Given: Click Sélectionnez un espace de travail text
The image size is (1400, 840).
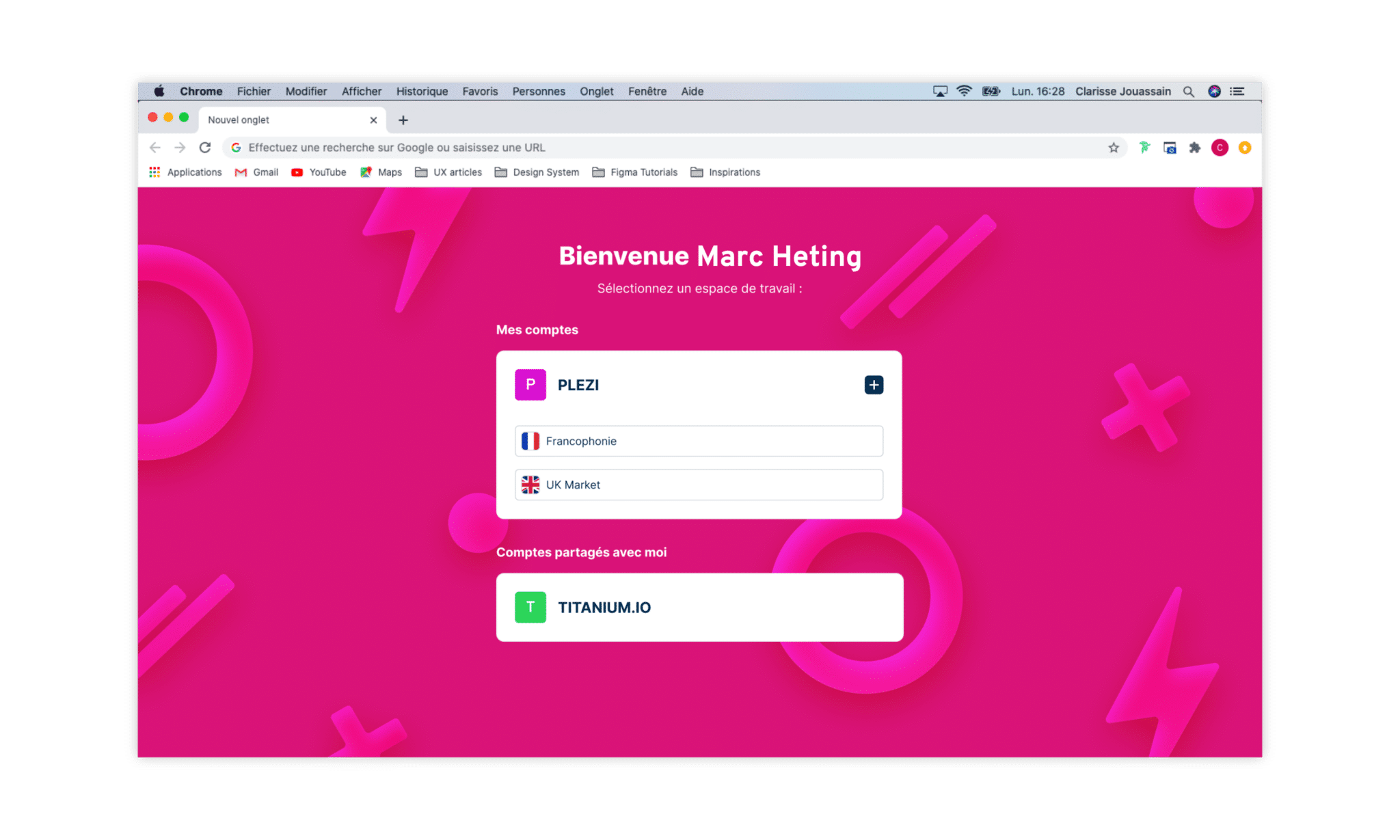Looking at the screenshot, I should (x=699, y=288).
